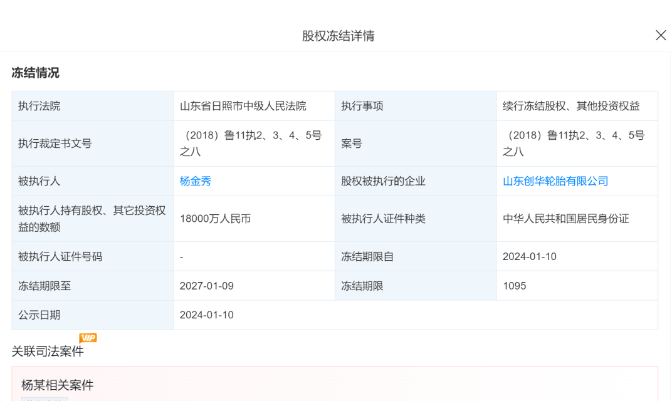Click the 续行冻结股权、其他投资权益 value cell
Screen dimensions: 671x413
pyautogui.click(x=571, y=105)
